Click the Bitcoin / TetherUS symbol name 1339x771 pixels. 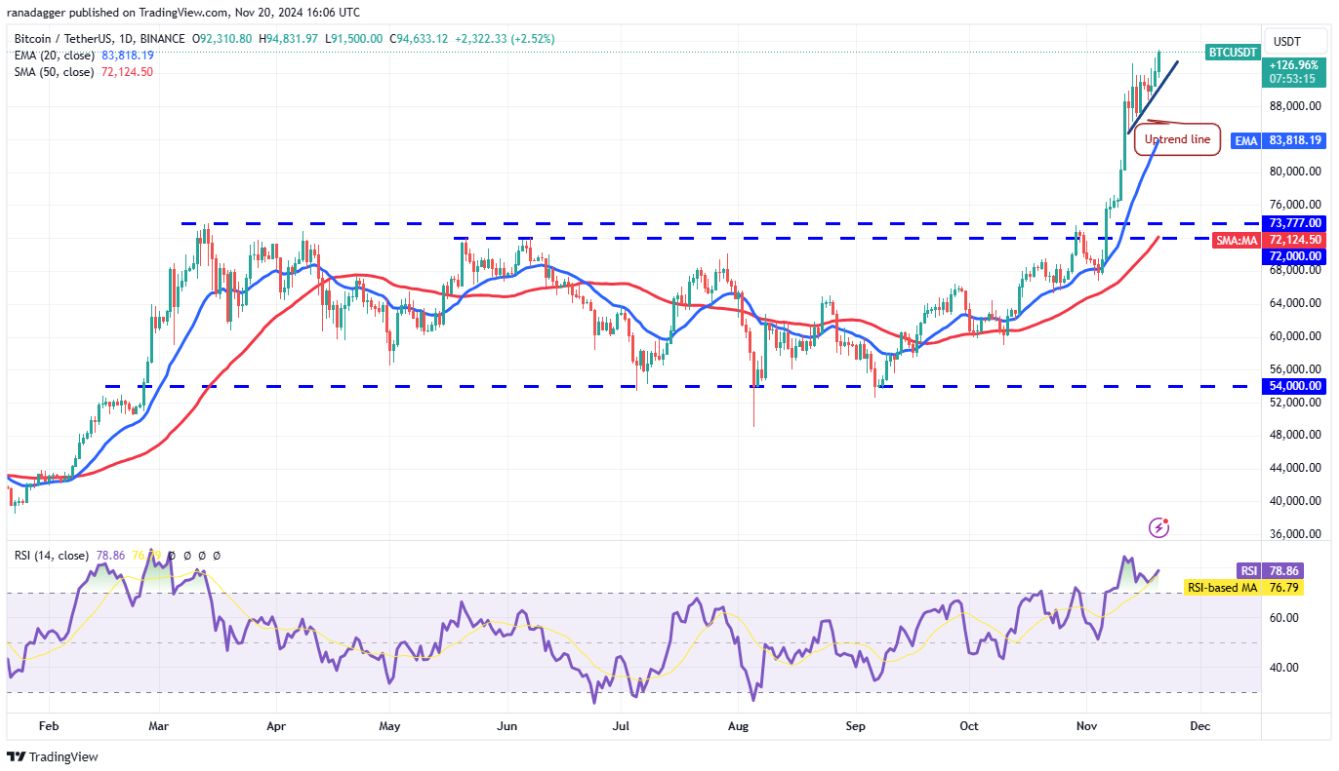[x=60, y=39]
